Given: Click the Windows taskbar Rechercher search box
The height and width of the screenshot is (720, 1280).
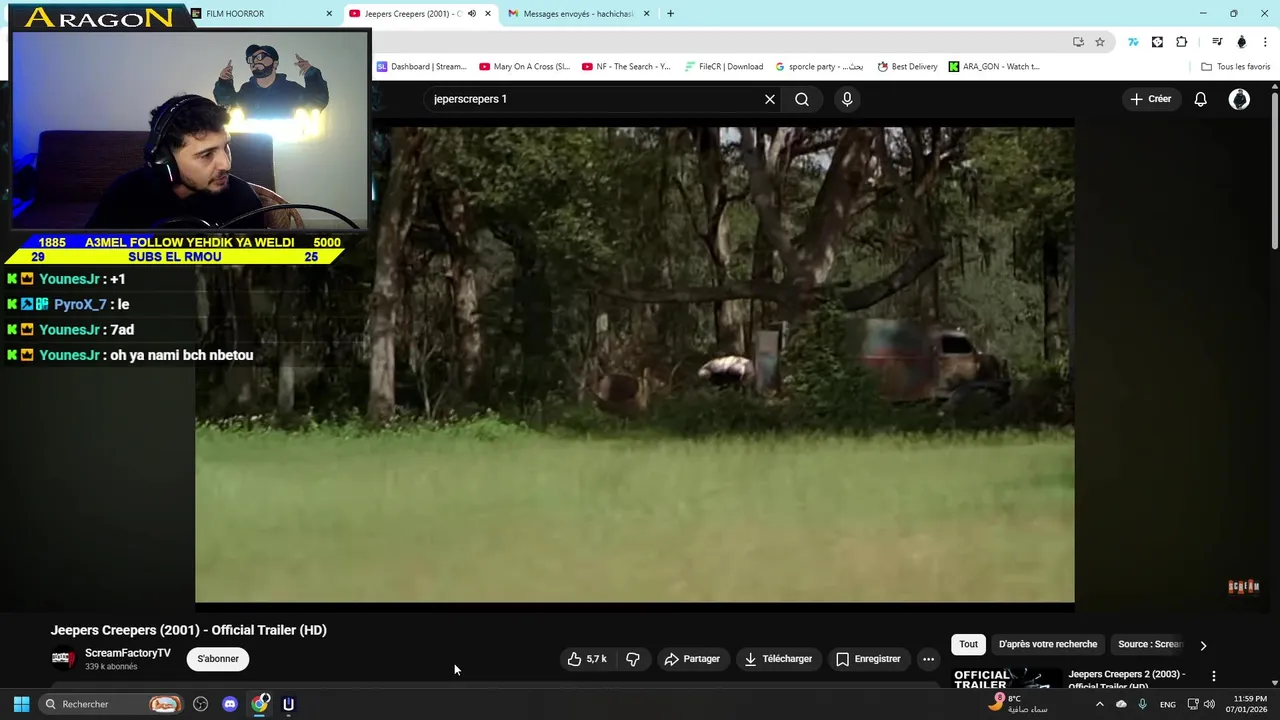Looking at the screenshot, I should point(112,704).
